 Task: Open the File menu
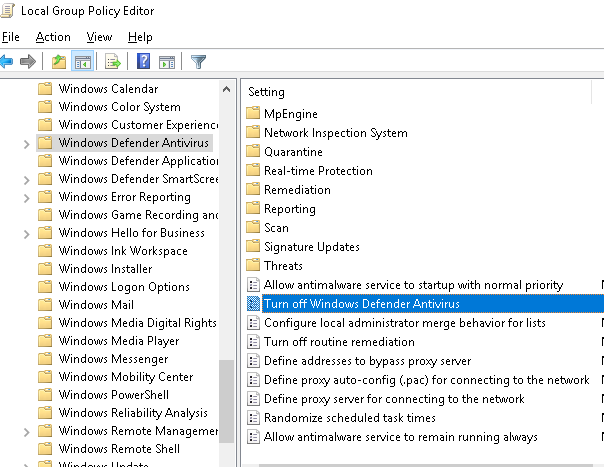point(10,37)
